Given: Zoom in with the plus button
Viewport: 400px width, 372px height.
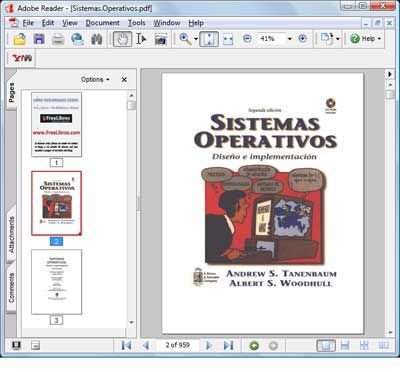Looking at the screenshot, I should pos(302,39).
